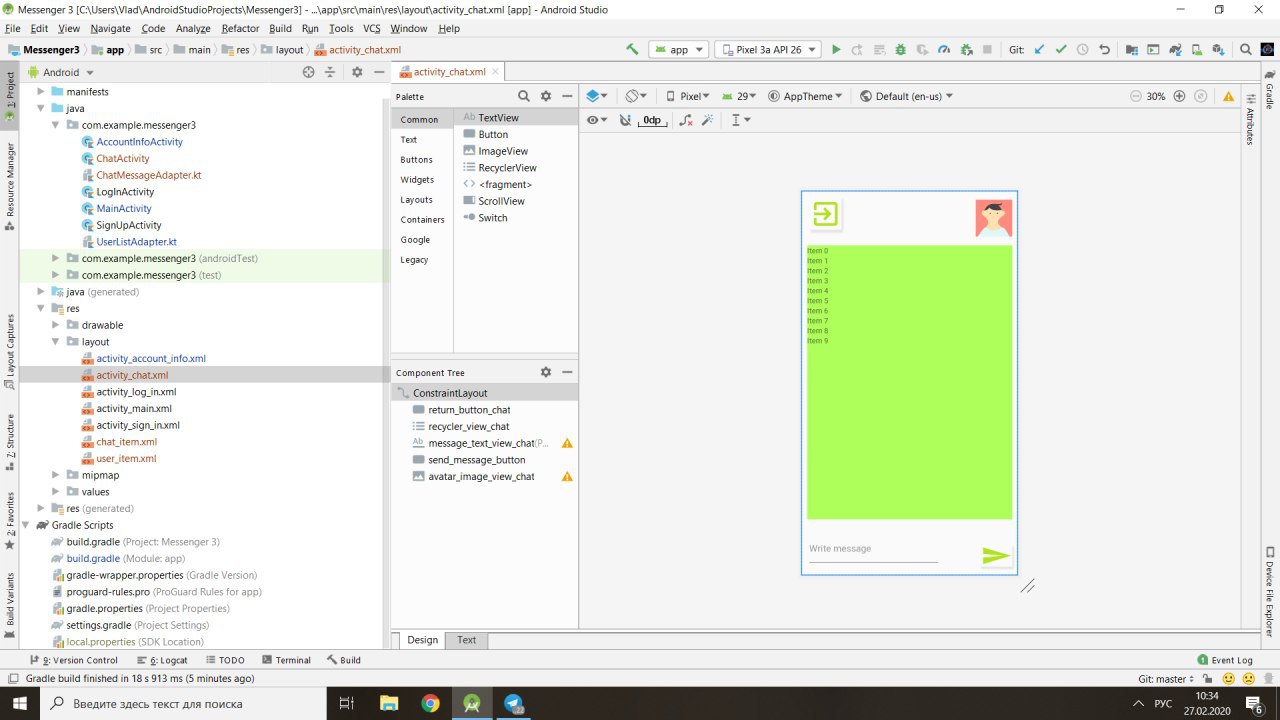1280x720 pixels.
Task: Search the Palette with magnifier icon
Action: coord(524,96)
